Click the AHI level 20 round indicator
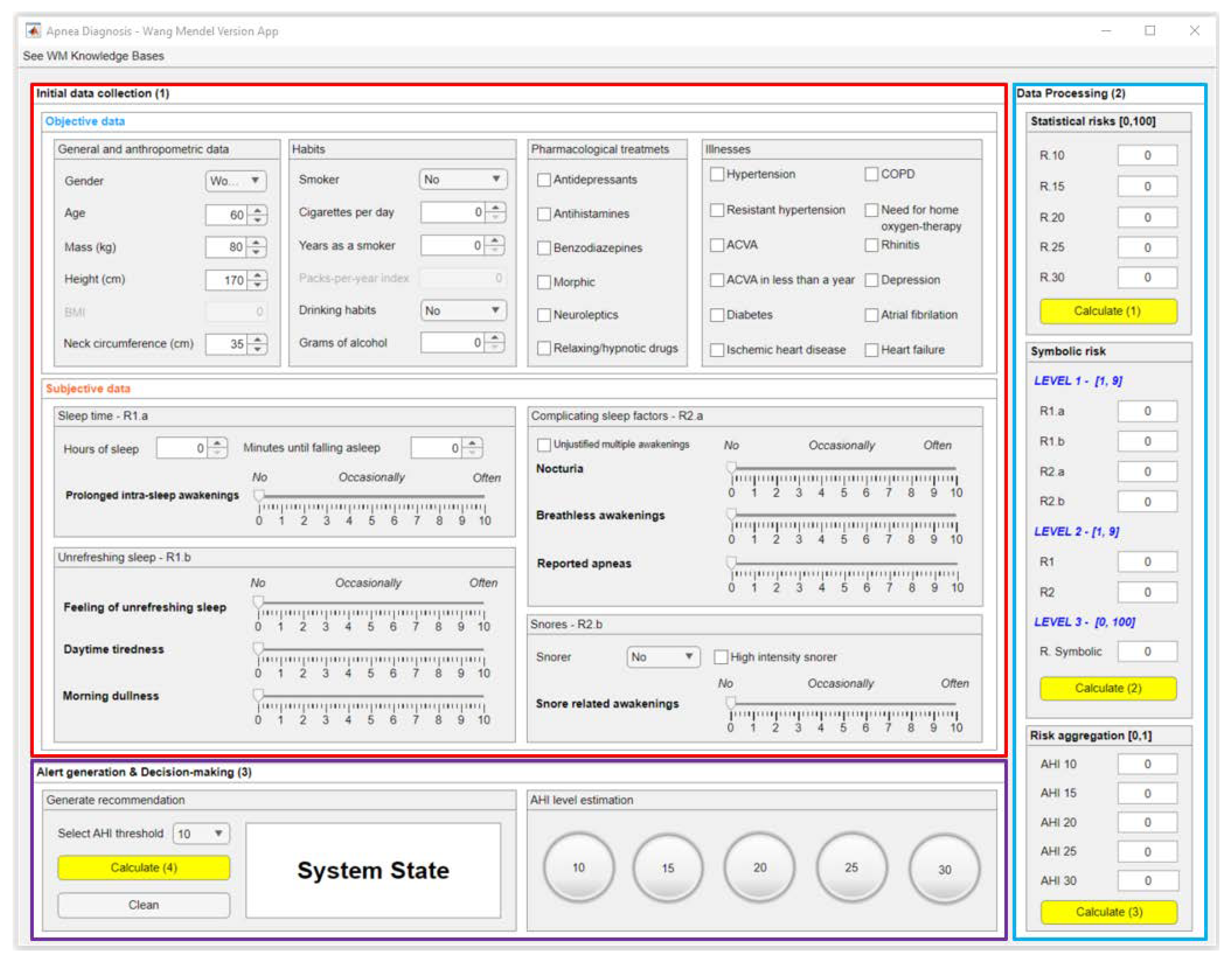The height and width of the screenshot is (962, 1232). (x=759, y=867)
